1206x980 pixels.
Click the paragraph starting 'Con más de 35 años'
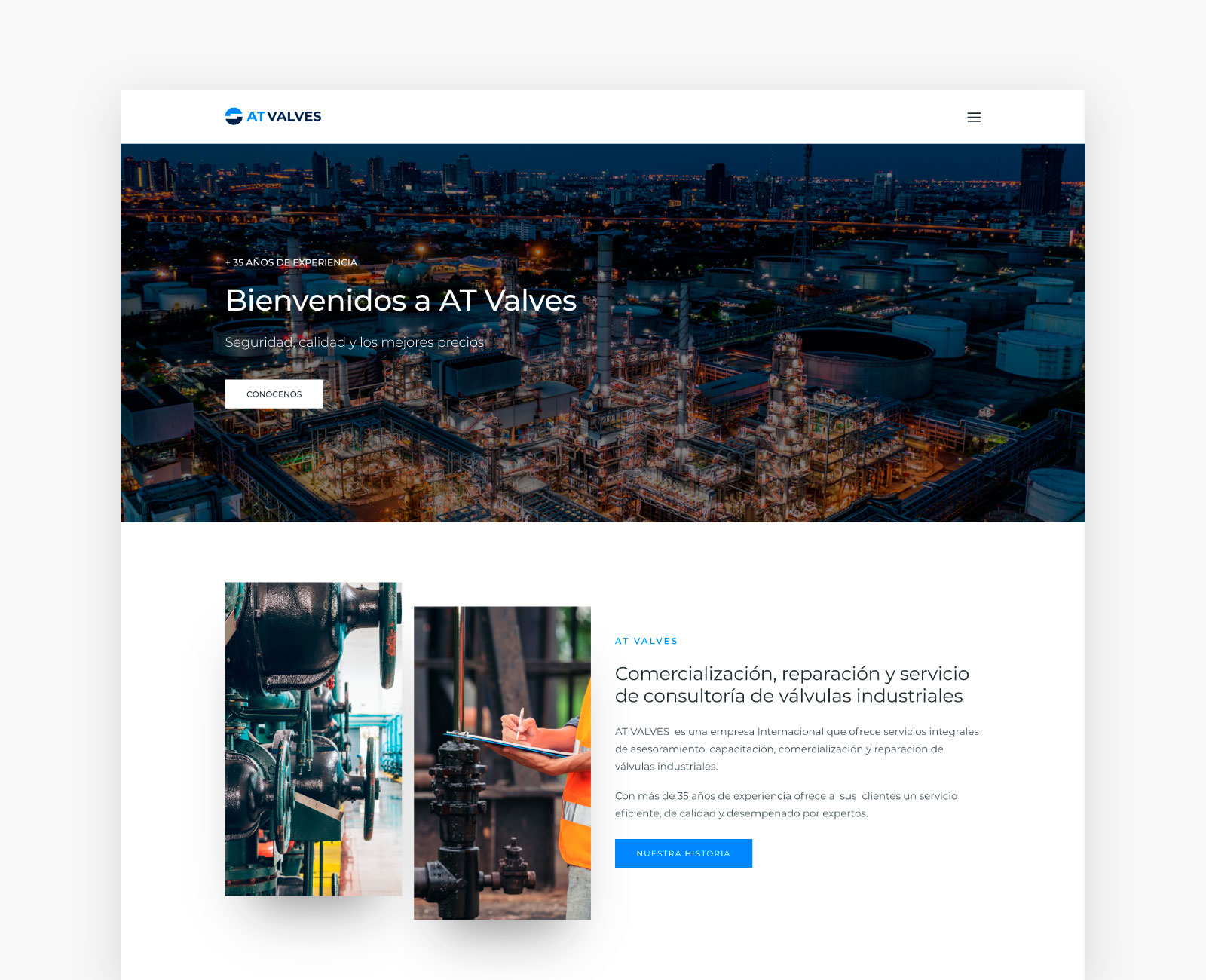click(x=786, y=804)
